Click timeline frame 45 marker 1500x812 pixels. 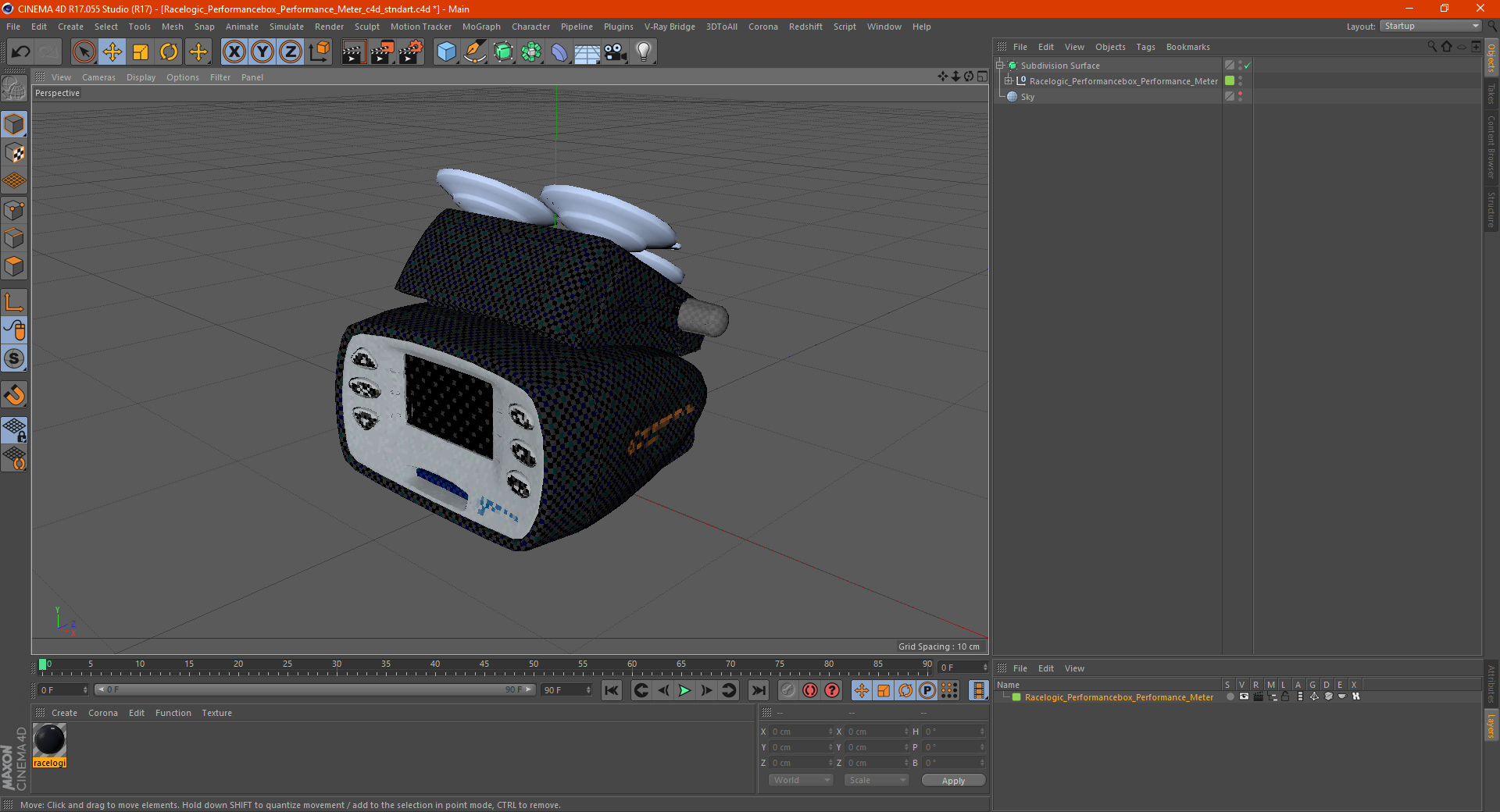coord(484,666)
